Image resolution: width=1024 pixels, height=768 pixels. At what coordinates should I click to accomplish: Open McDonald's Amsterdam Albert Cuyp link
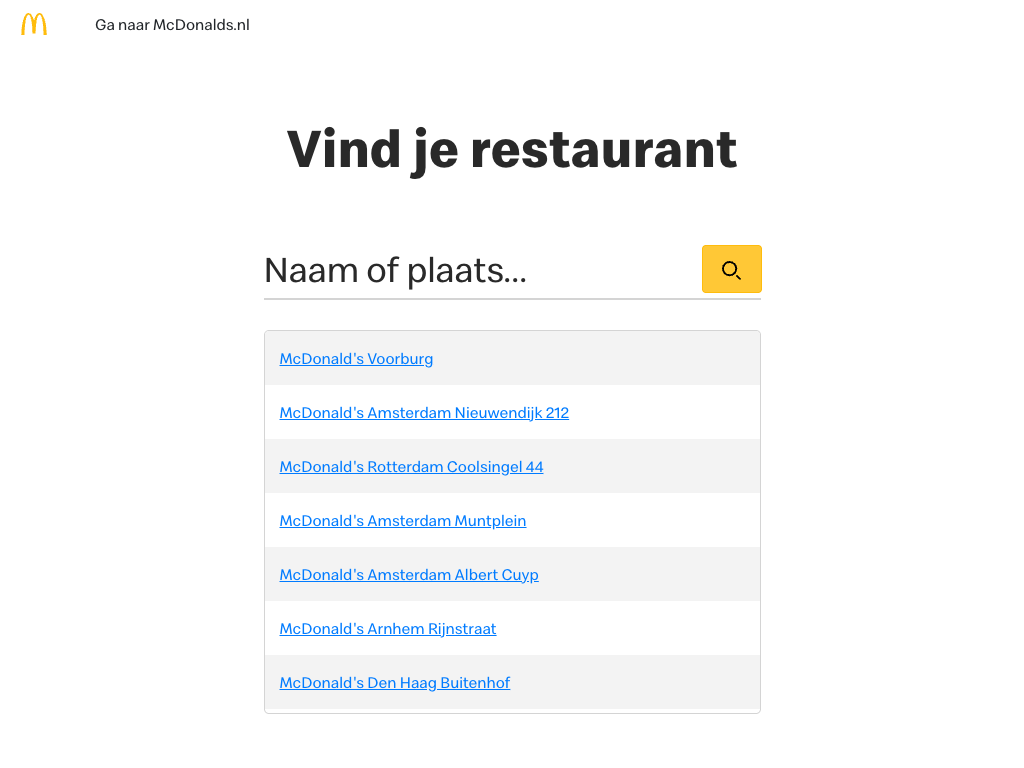click(x=409, y=575)
